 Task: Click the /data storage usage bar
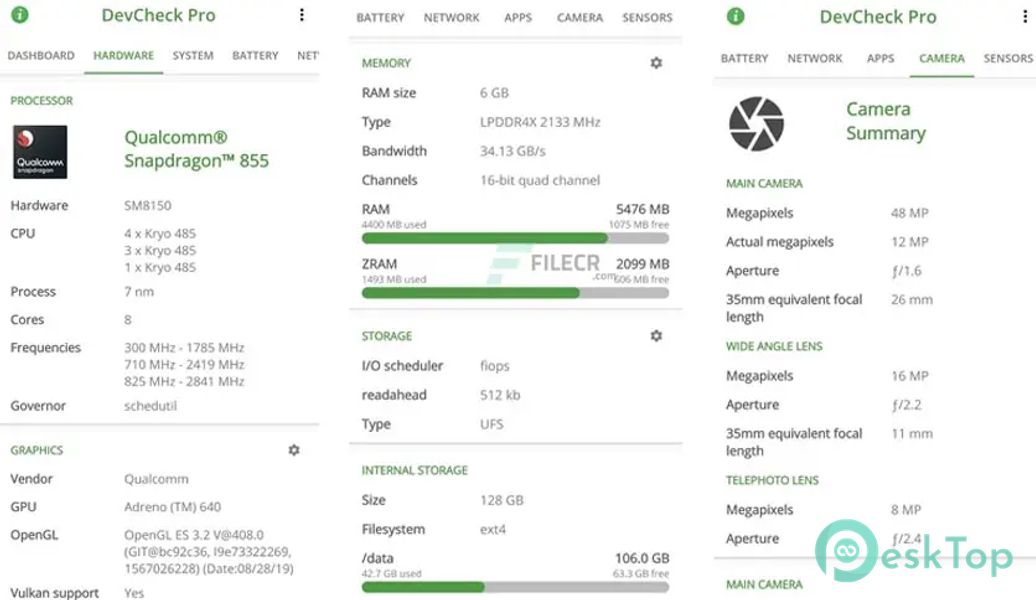pos(515,587)
